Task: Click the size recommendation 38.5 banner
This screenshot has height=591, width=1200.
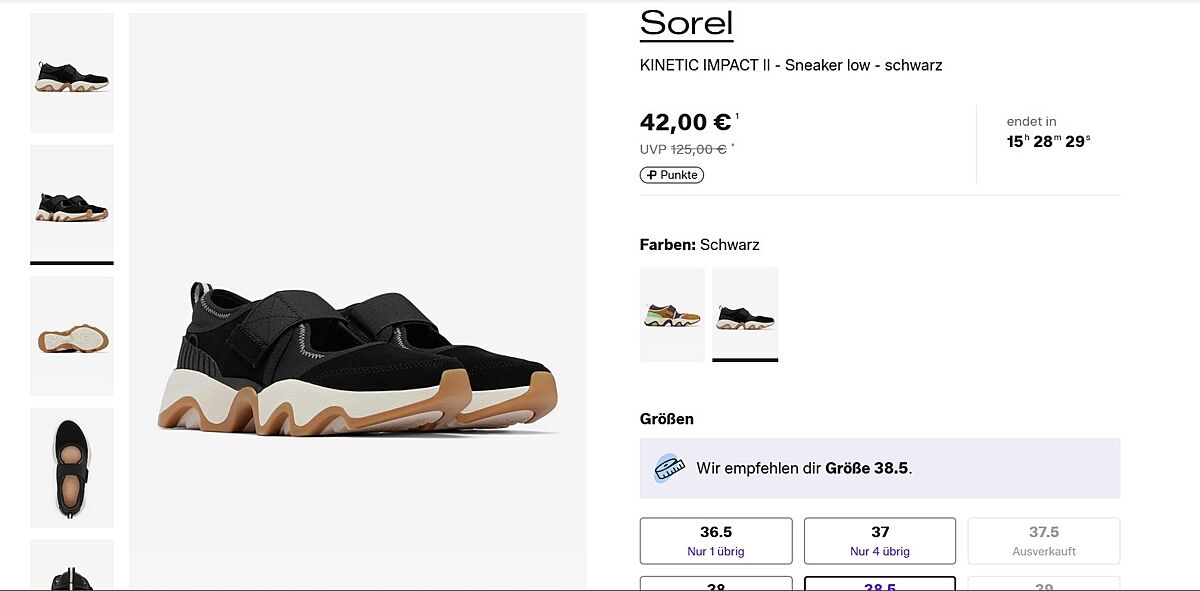Action: pos(880,468)
